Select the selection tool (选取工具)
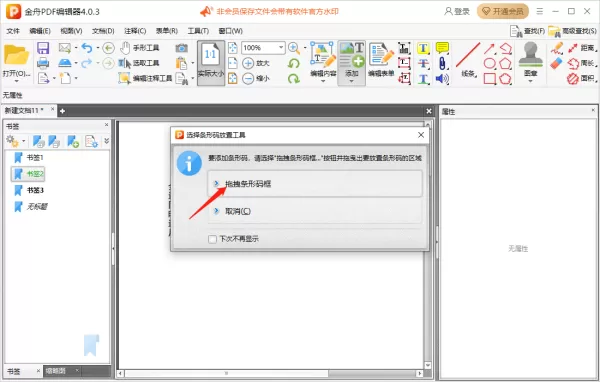Image resolution: width=600 pixels, height=382 pixels. (x=139, y=63)
